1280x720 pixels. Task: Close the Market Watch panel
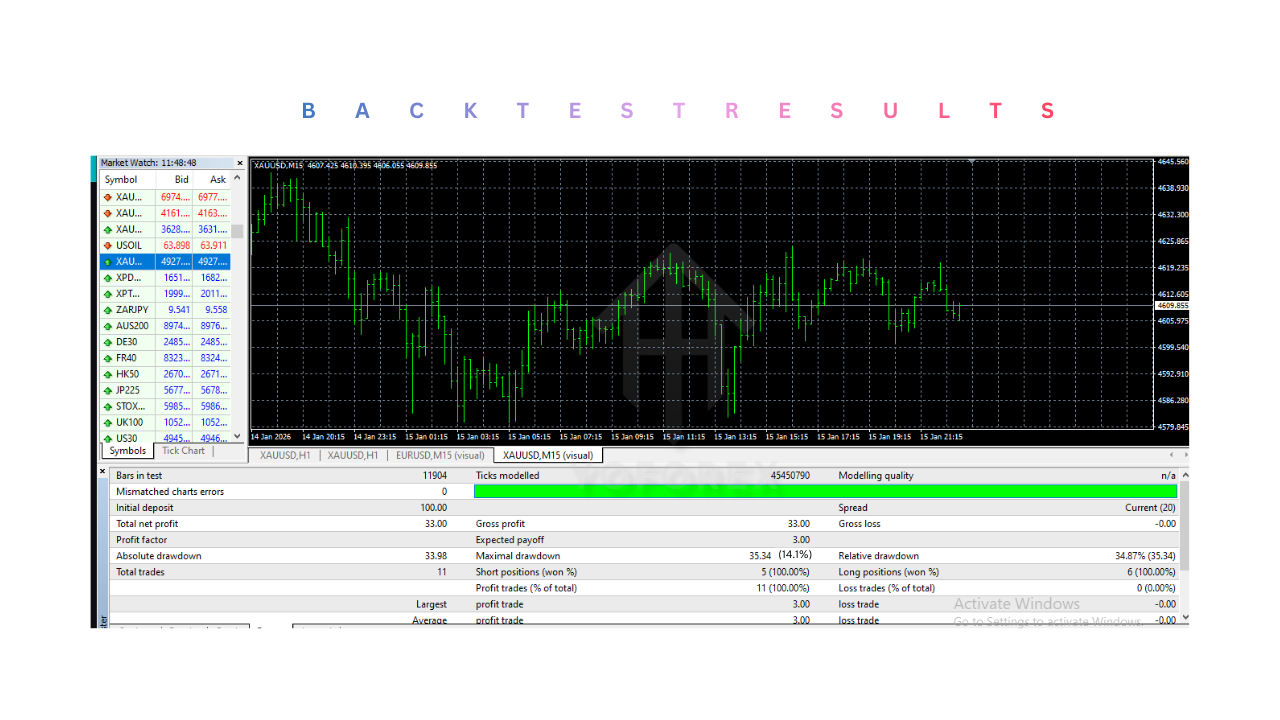tap(239, 163)
